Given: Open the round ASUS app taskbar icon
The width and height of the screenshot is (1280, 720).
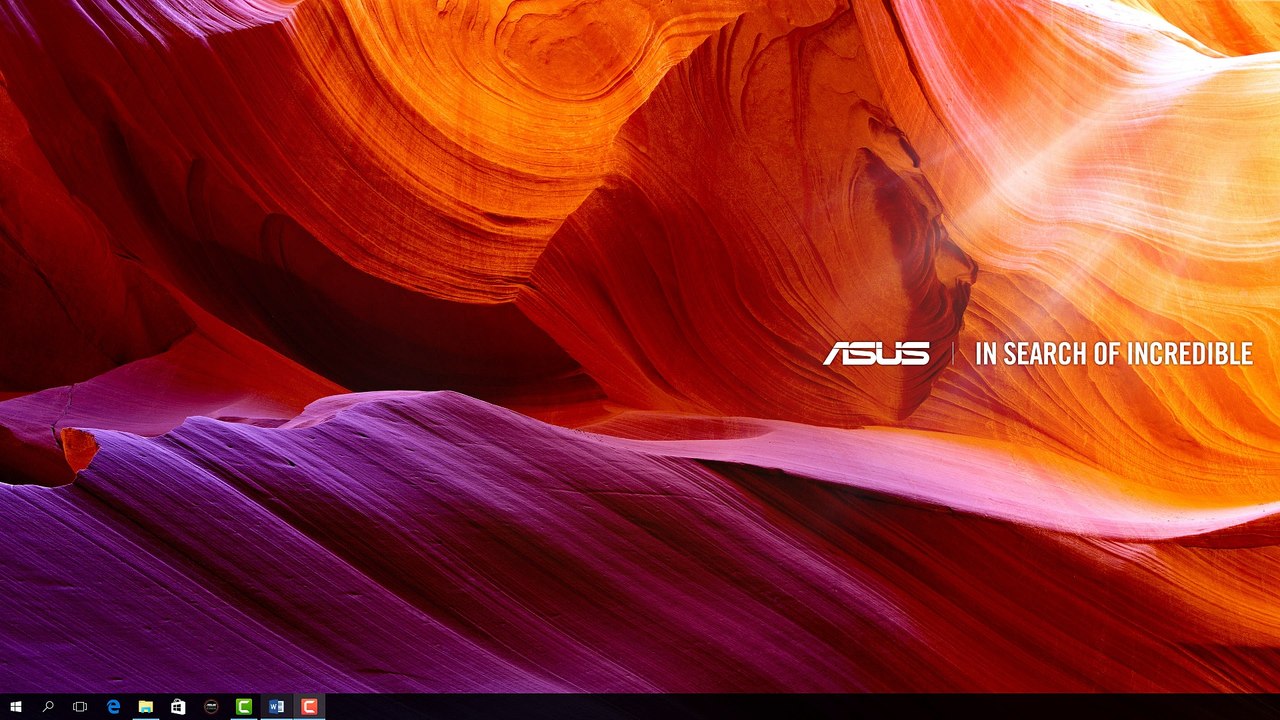Looking at the screenshot, I should (211, 707).
